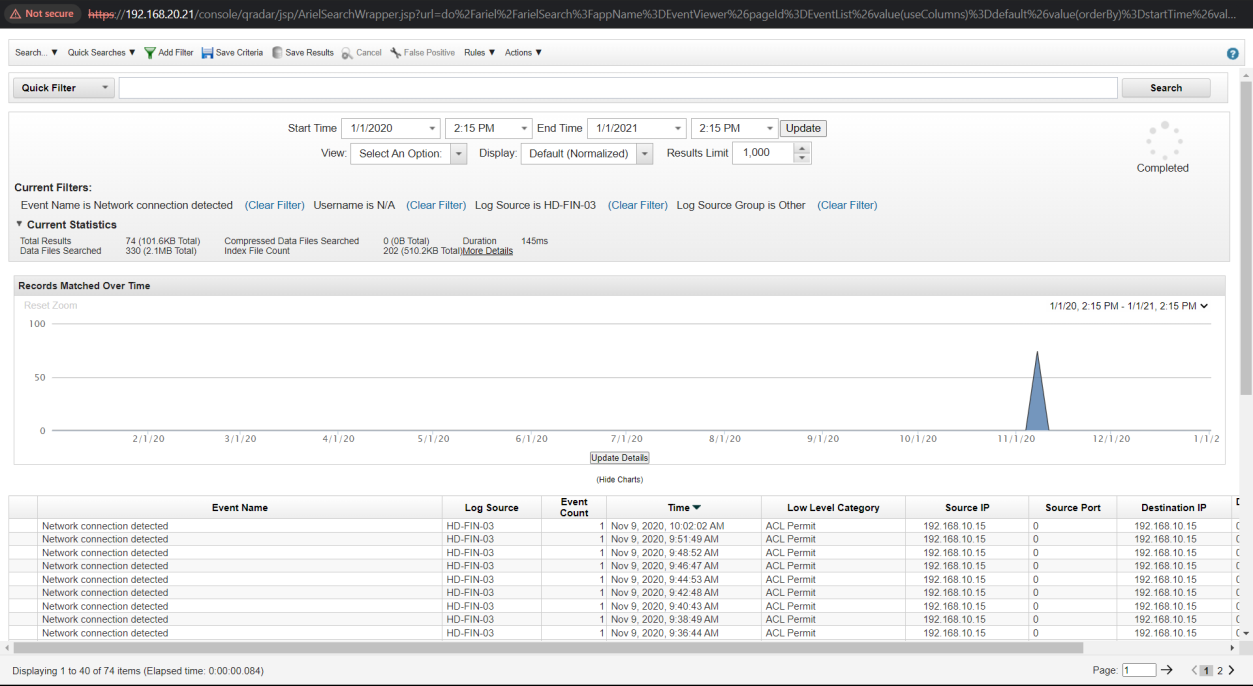This screenshot has width=1253, height=686.
Task: Click the Update time range button
Action: (803, 128)
